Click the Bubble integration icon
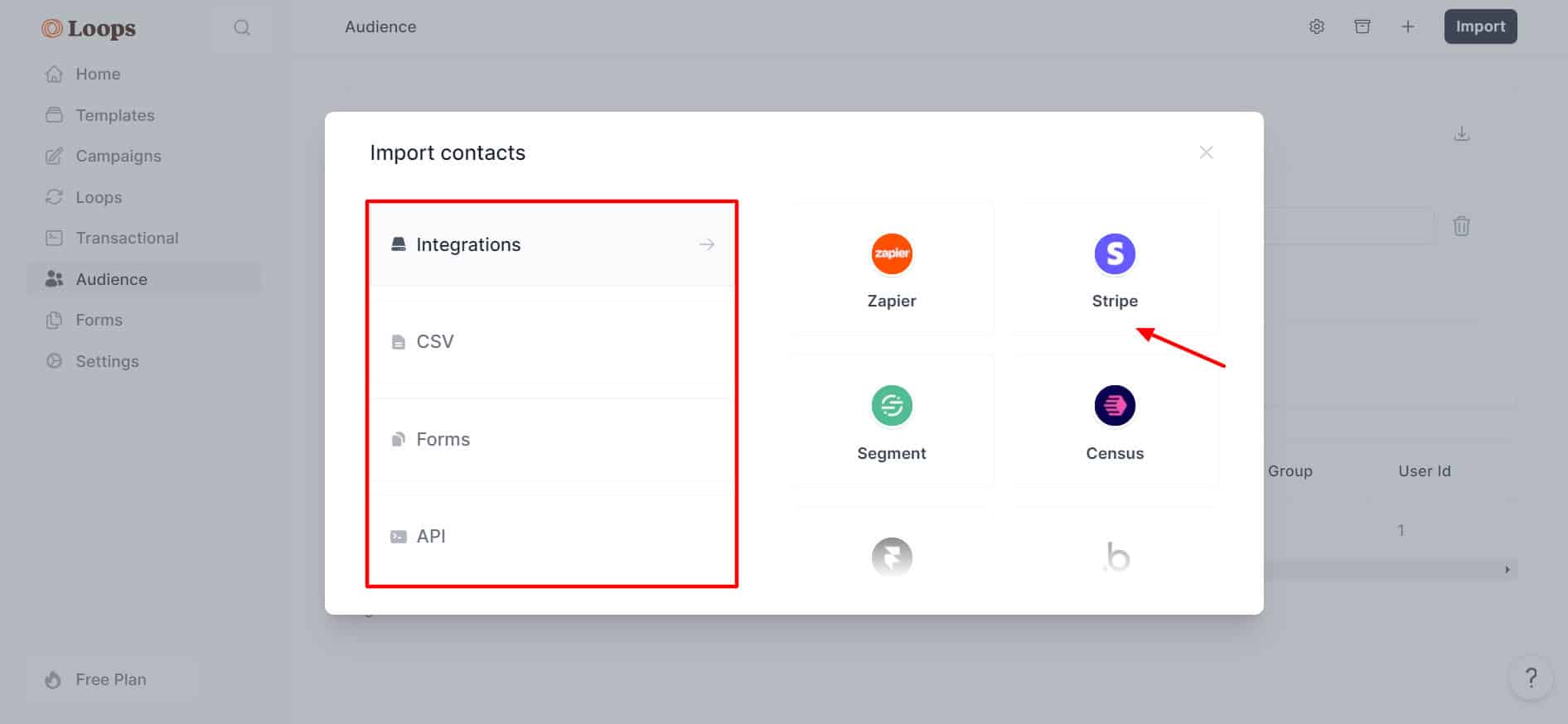This screenshot has height=724, width=1568. pyautogui.click(x=1116, y=557)
